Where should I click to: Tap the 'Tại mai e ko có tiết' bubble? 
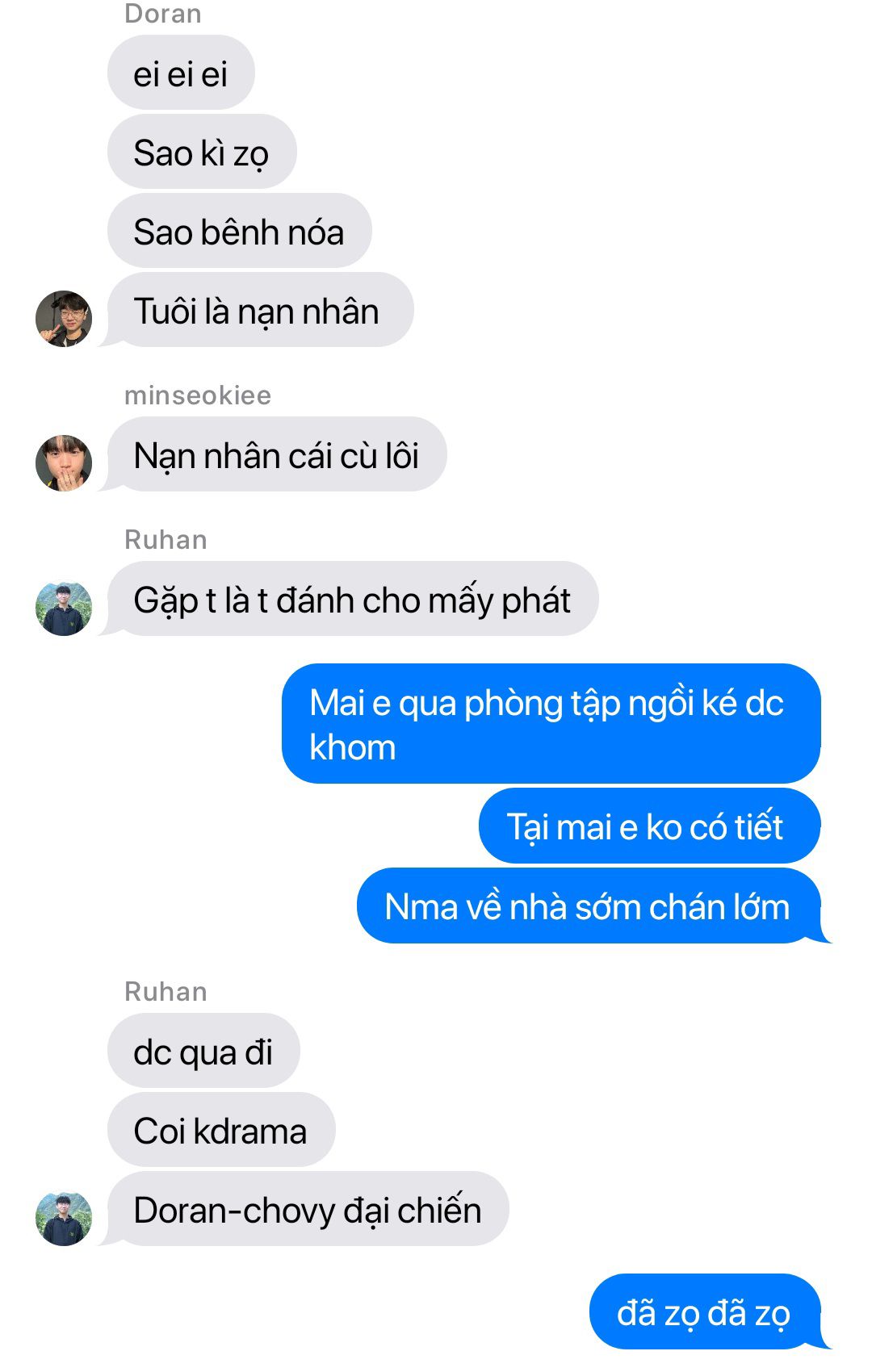650,826
